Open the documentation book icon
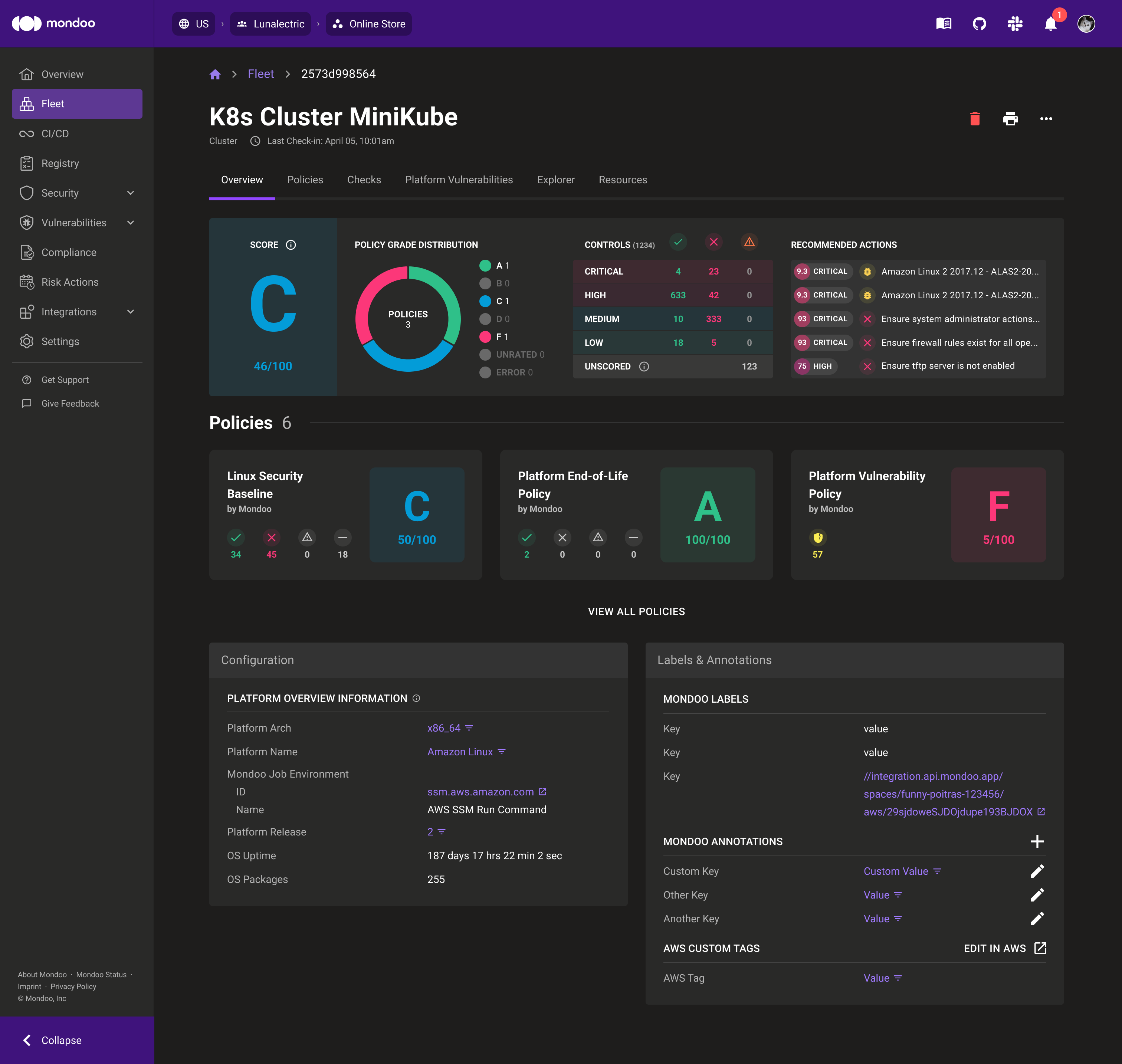The width and height of the screenshot is (1122, 1064). coord(943,24)
